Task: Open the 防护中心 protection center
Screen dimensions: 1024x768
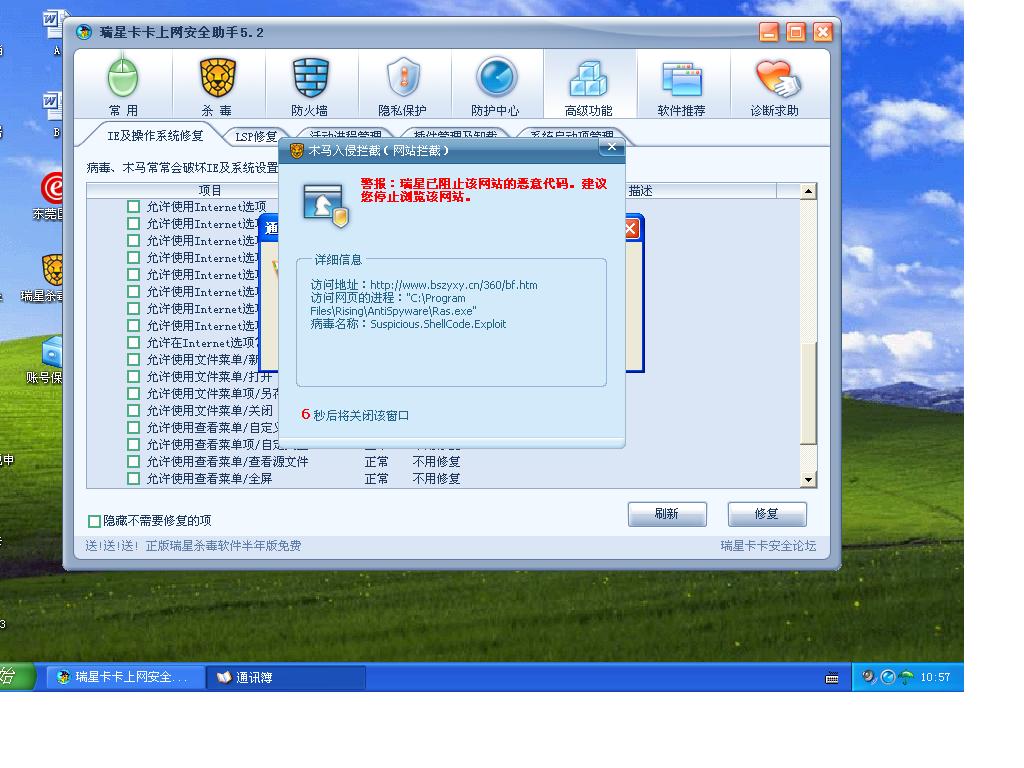Action: click(496, 86)
